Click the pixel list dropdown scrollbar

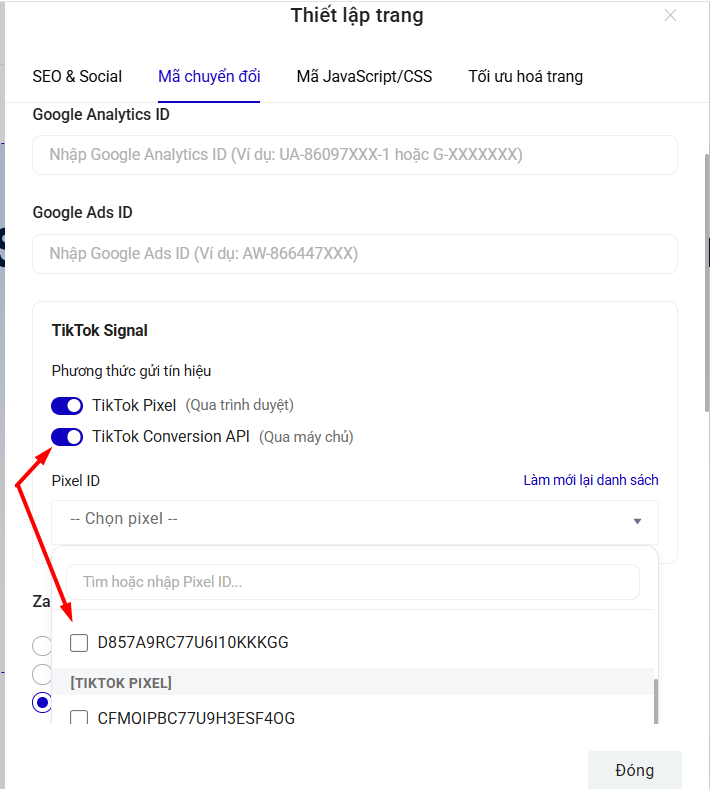point(656,701)
